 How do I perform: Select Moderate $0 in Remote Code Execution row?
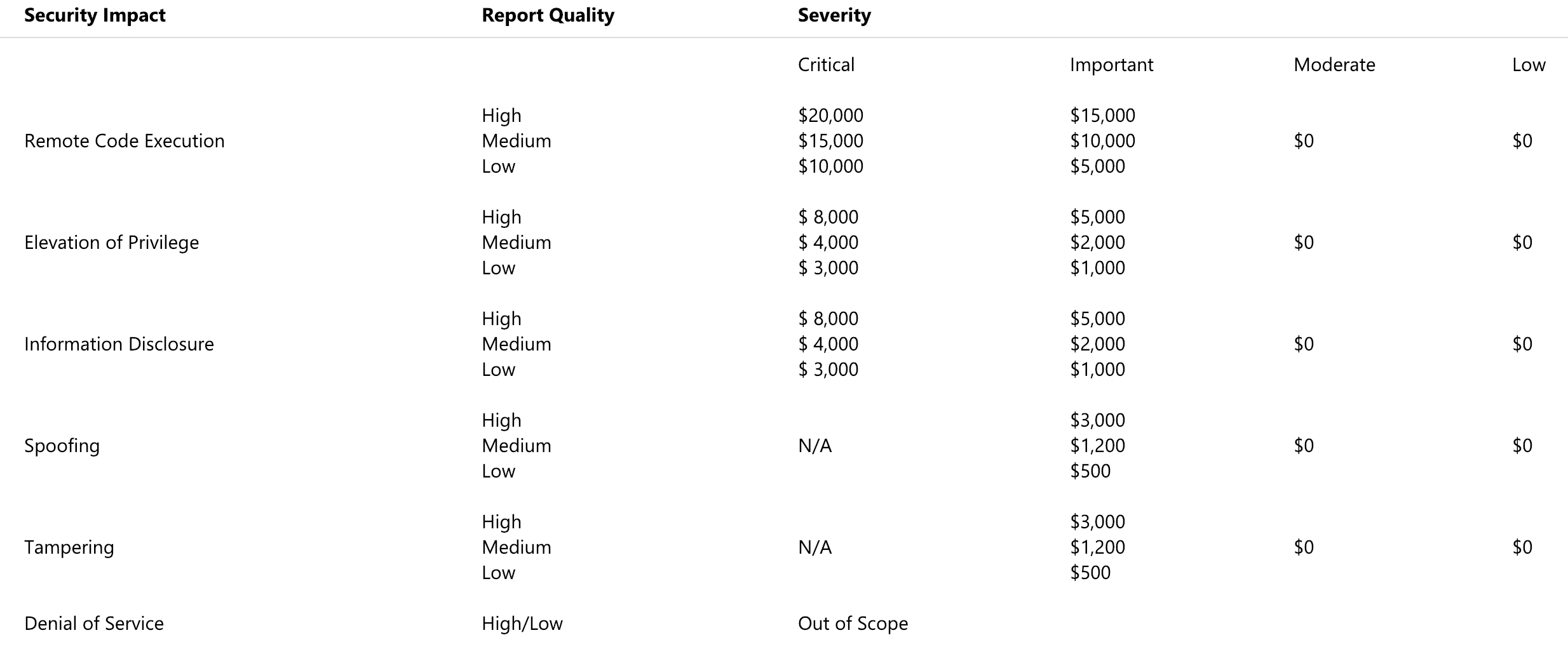pyautogui.click(x=1304, y=141)
